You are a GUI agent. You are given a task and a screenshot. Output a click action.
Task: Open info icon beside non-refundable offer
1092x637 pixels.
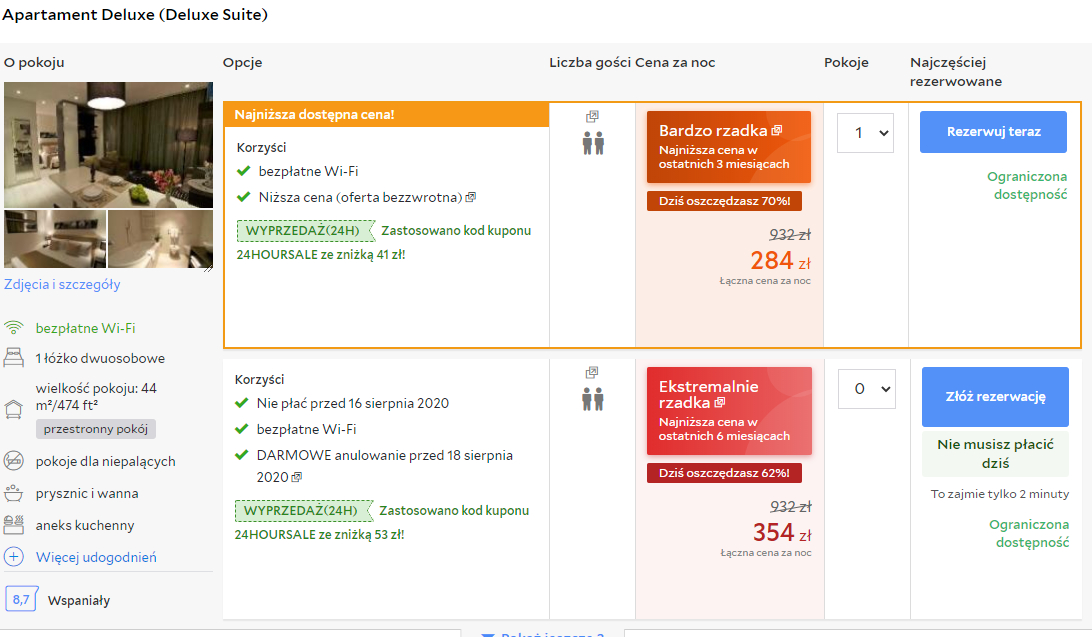[471, 198]
